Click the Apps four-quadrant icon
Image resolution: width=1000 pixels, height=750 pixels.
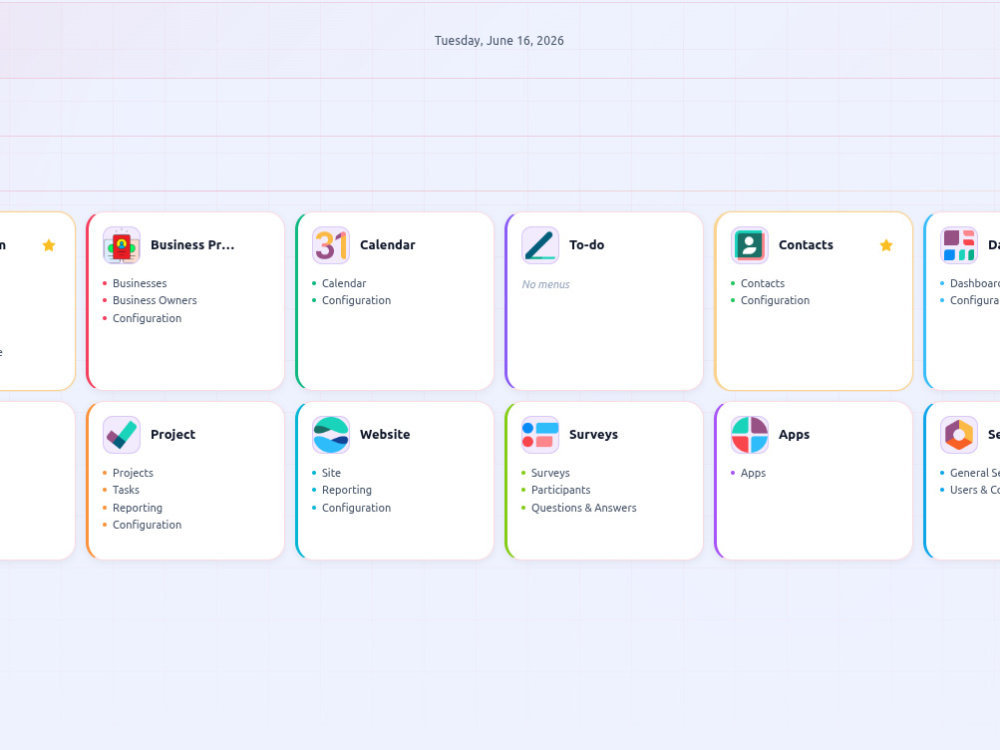749,434
